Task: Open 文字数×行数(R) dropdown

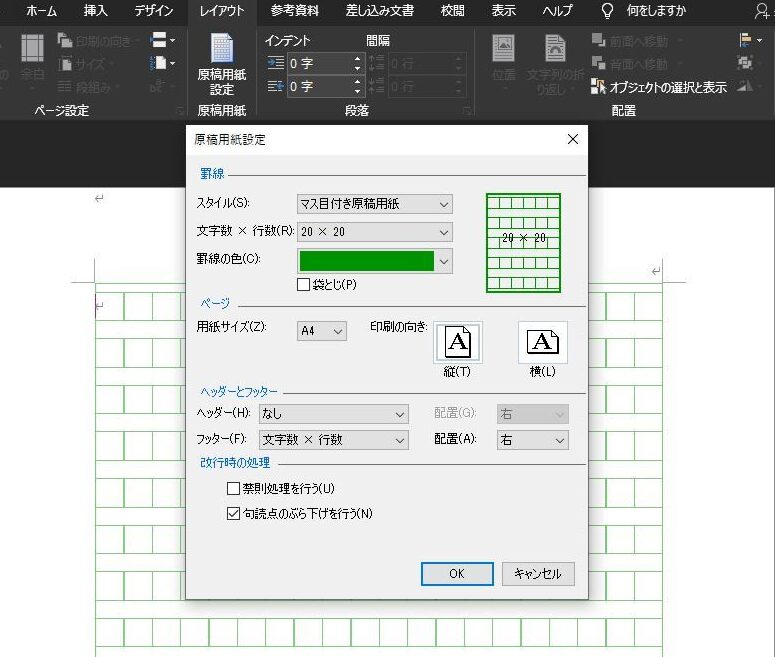Action: click(x=375, y=232)
